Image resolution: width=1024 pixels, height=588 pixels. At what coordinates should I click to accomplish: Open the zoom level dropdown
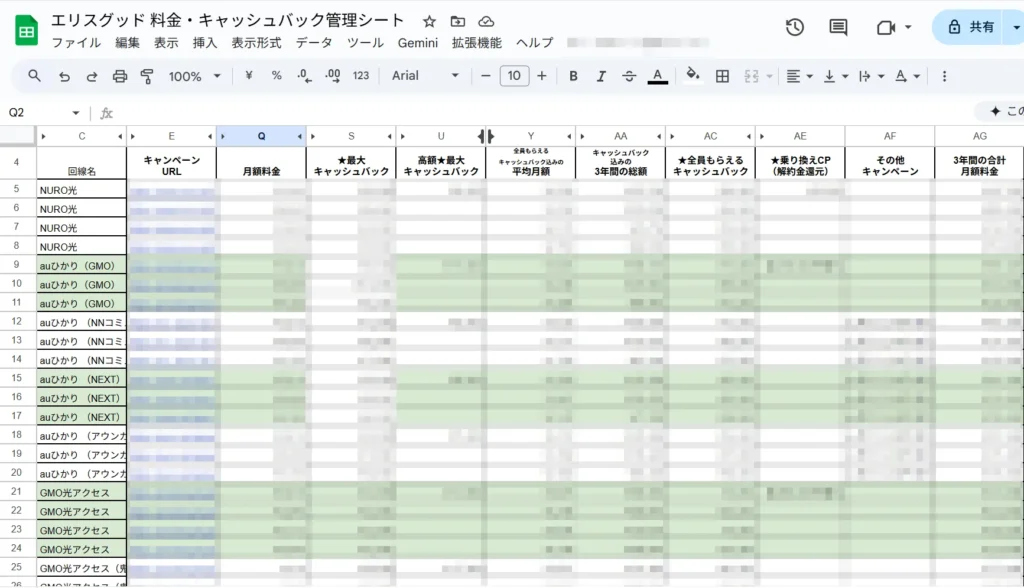click(x=195, y=75)
